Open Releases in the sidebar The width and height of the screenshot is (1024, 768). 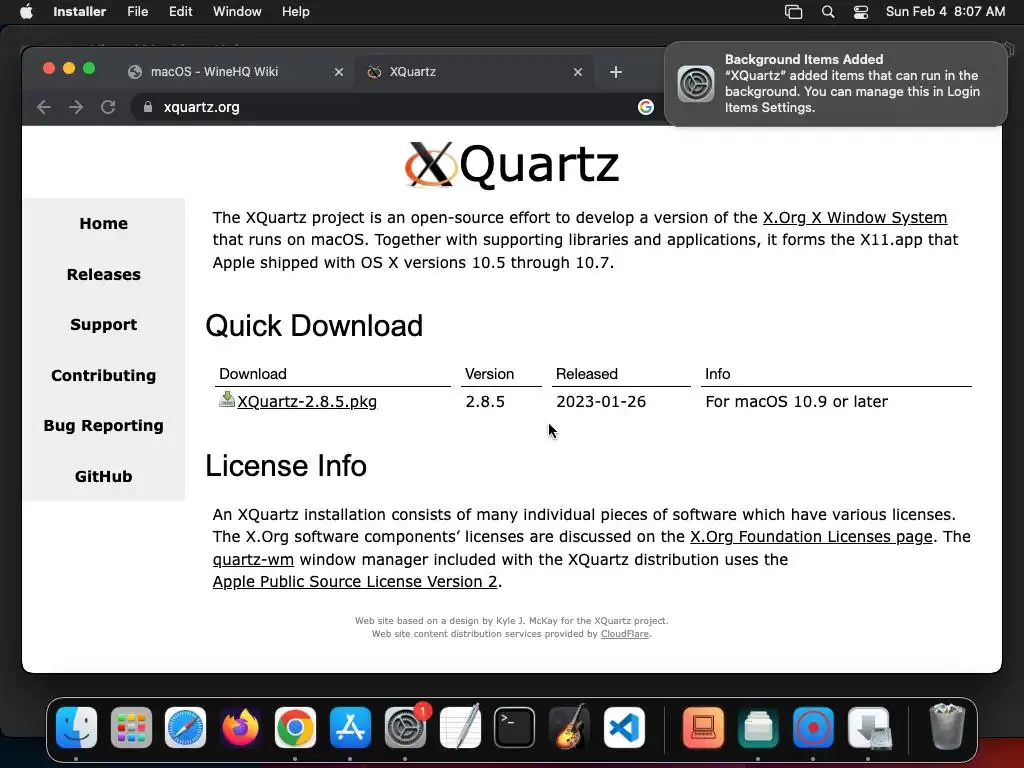click(x=103, y=274)
